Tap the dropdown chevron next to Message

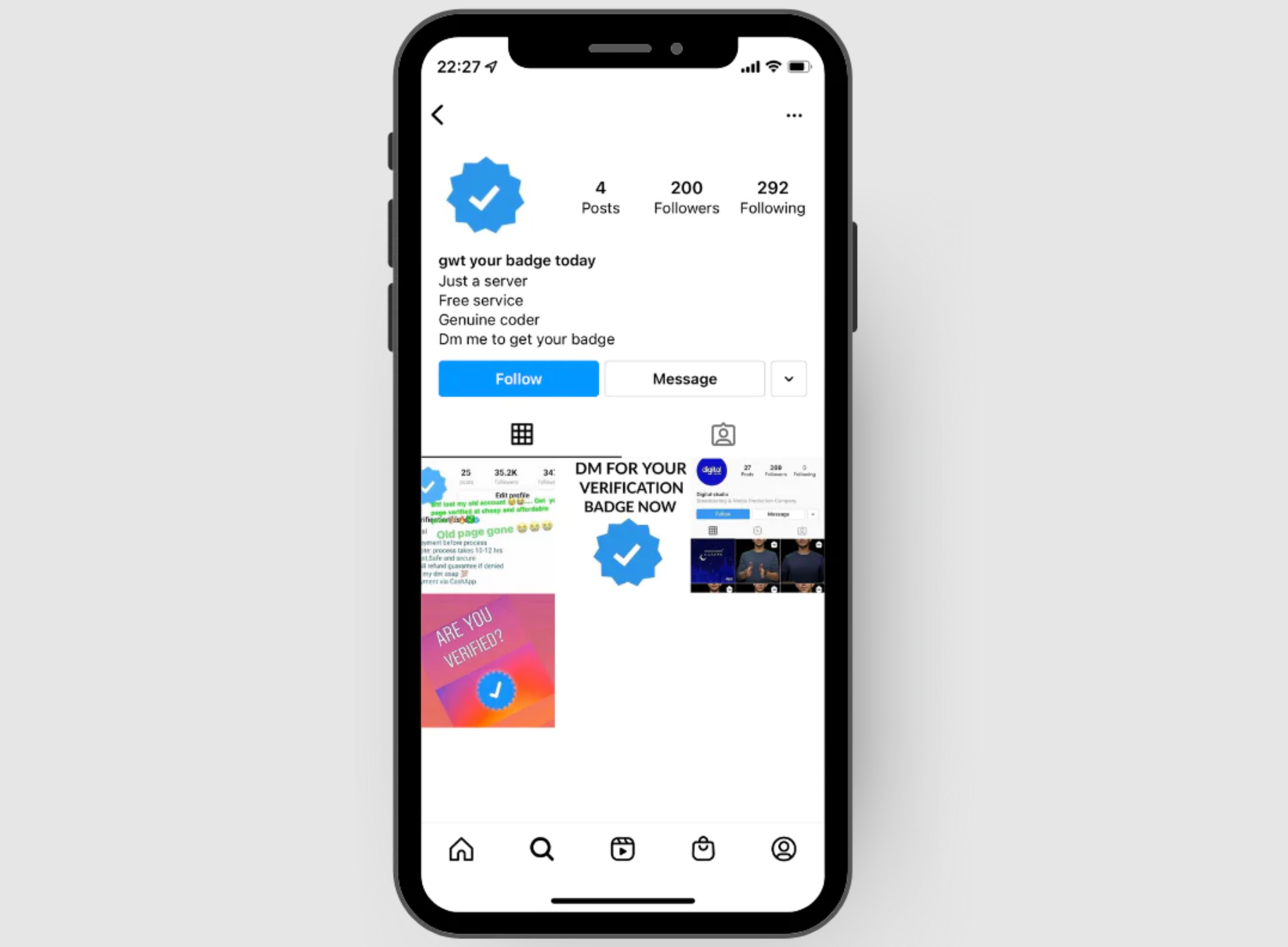click(x=790, y=379)
